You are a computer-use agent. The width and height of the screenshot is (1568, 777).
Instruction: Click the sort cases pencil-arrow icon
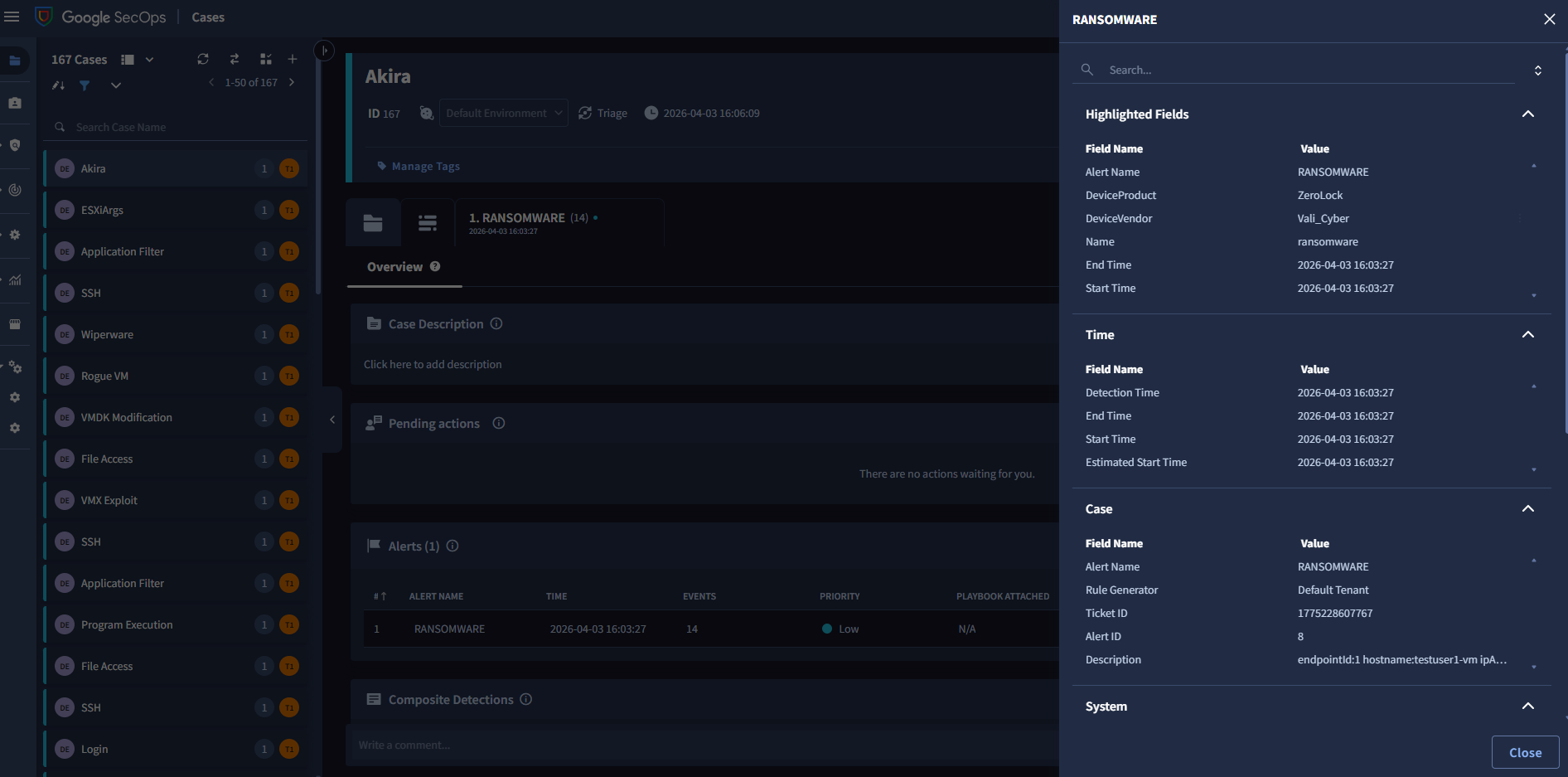click(58, 85)
